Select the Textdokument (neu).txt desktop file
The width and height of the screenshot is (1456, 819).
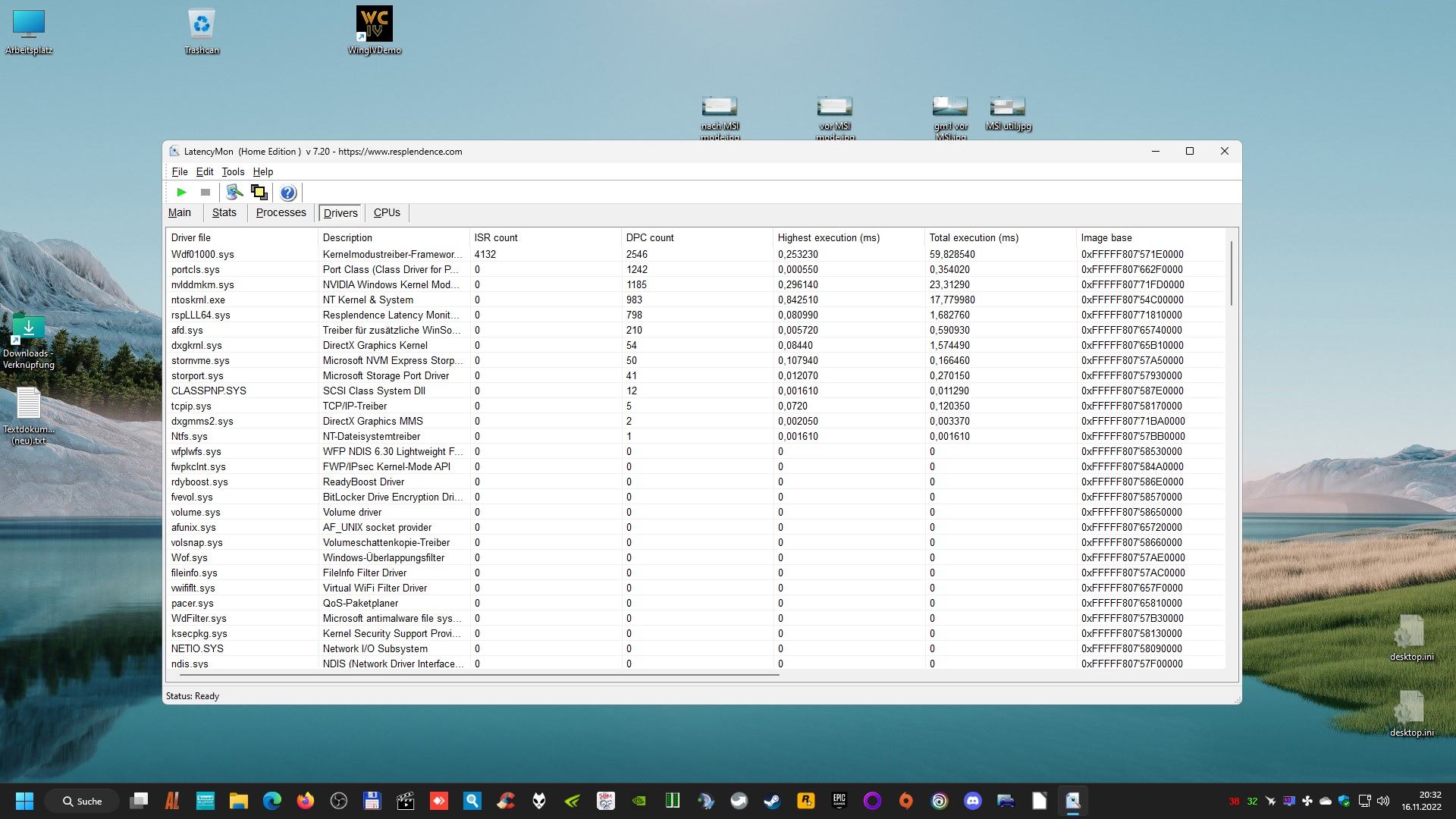pos(29,416)
